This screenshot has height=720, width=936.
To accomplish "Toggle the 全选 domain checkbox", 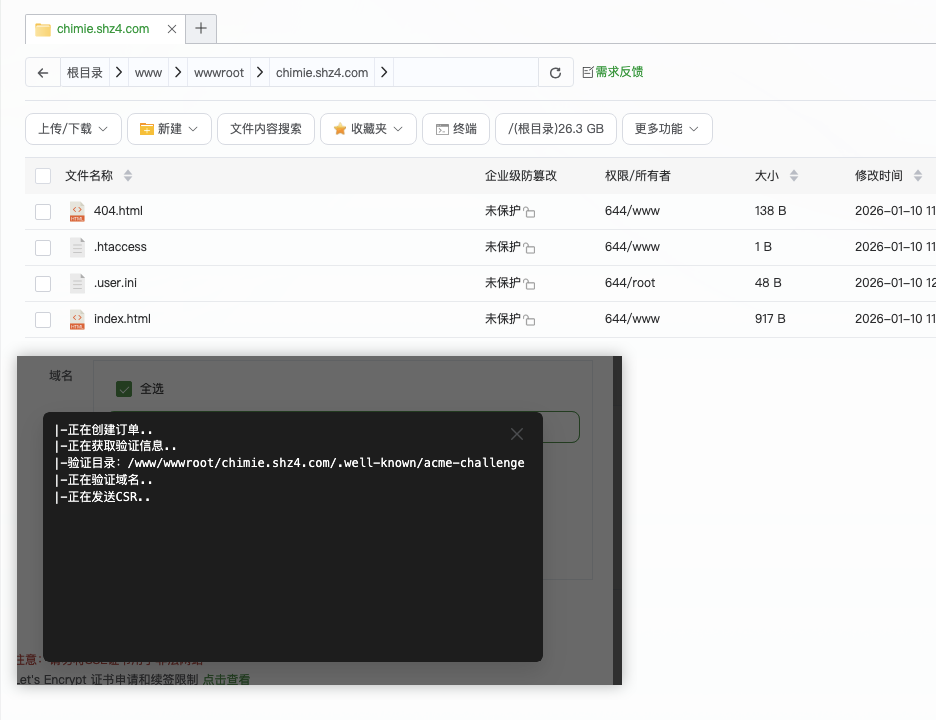I will tap(124, 389).
